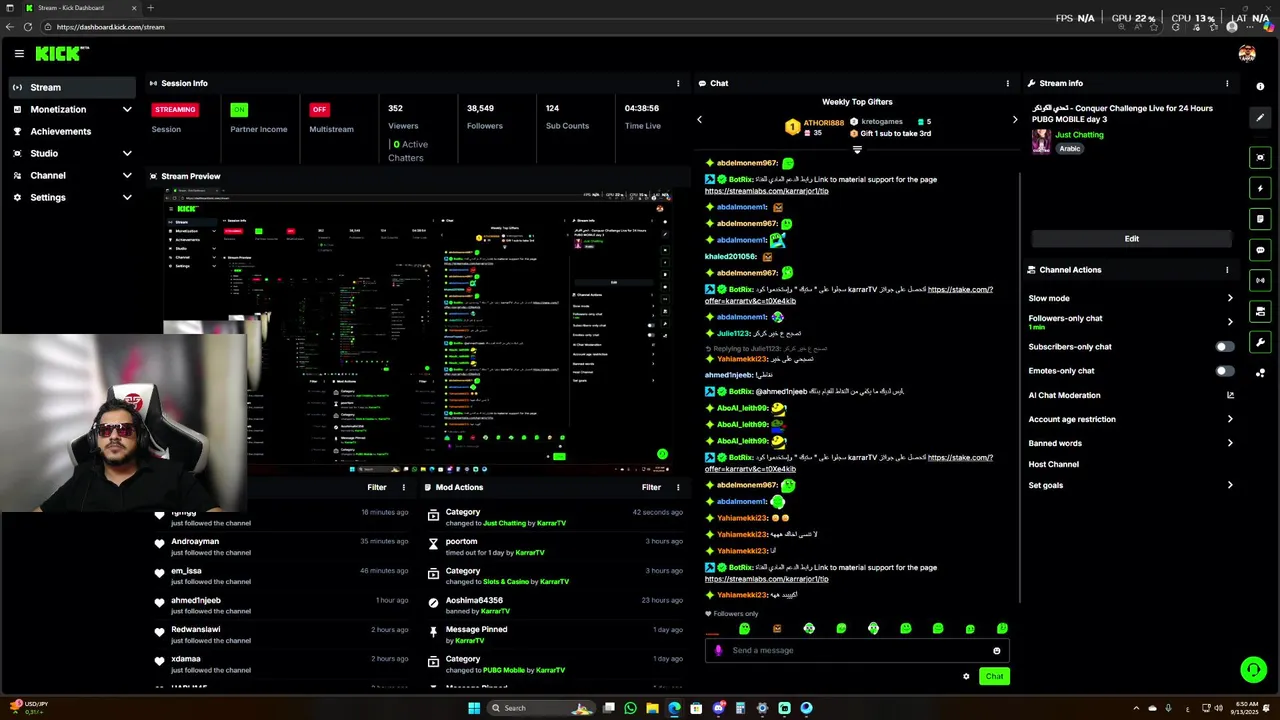Screen dimensions: 1280x720
Task: Click in the Send a message field
Action: pyautogui.click(x=857, y=650)
